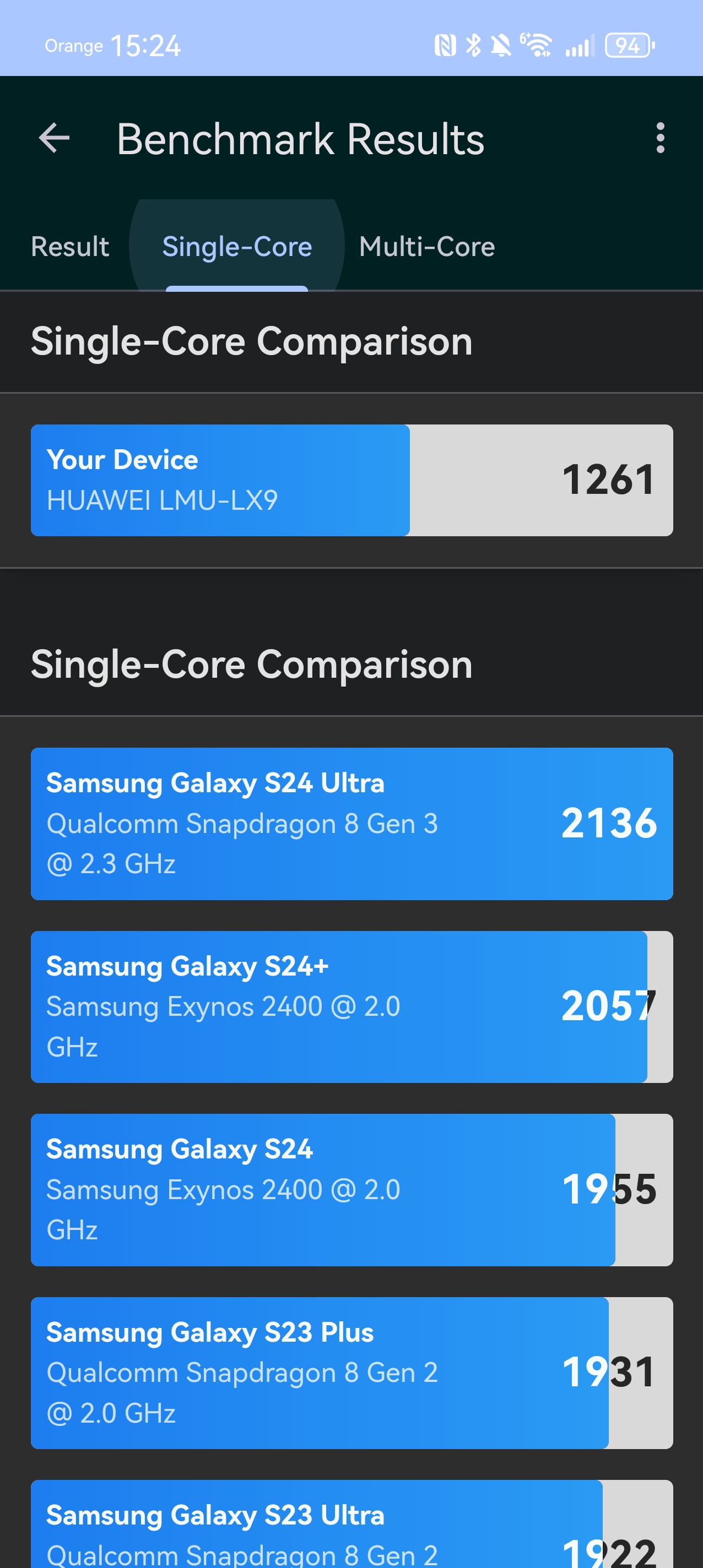
Task: Tap the Orange carrier label
Action: click(x=74, y=46)
